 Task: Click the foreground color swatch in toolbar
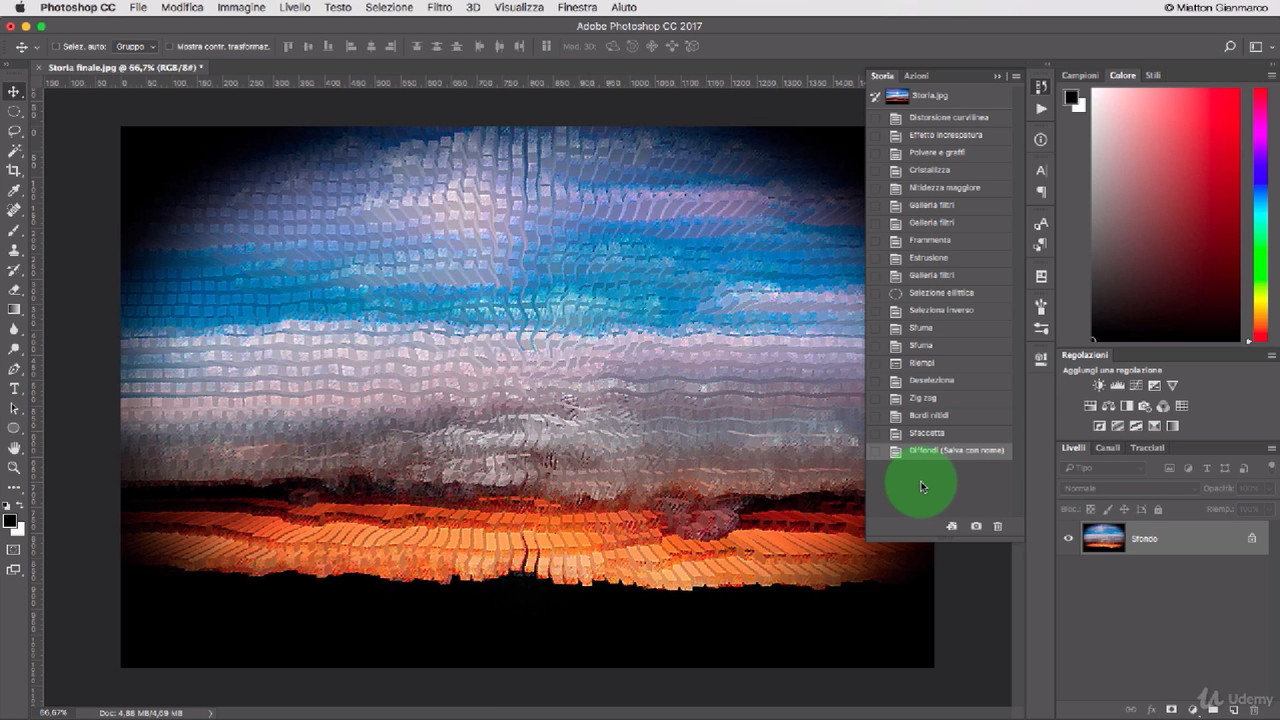coord(10,521)
